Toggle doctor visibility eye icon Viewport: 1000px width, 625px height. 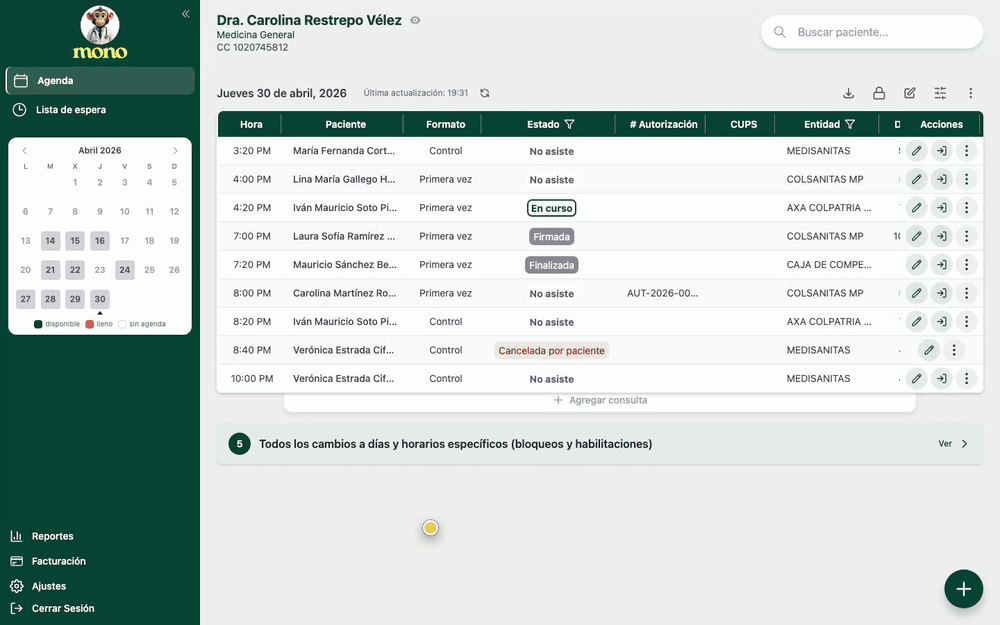[x=415, y=20]
